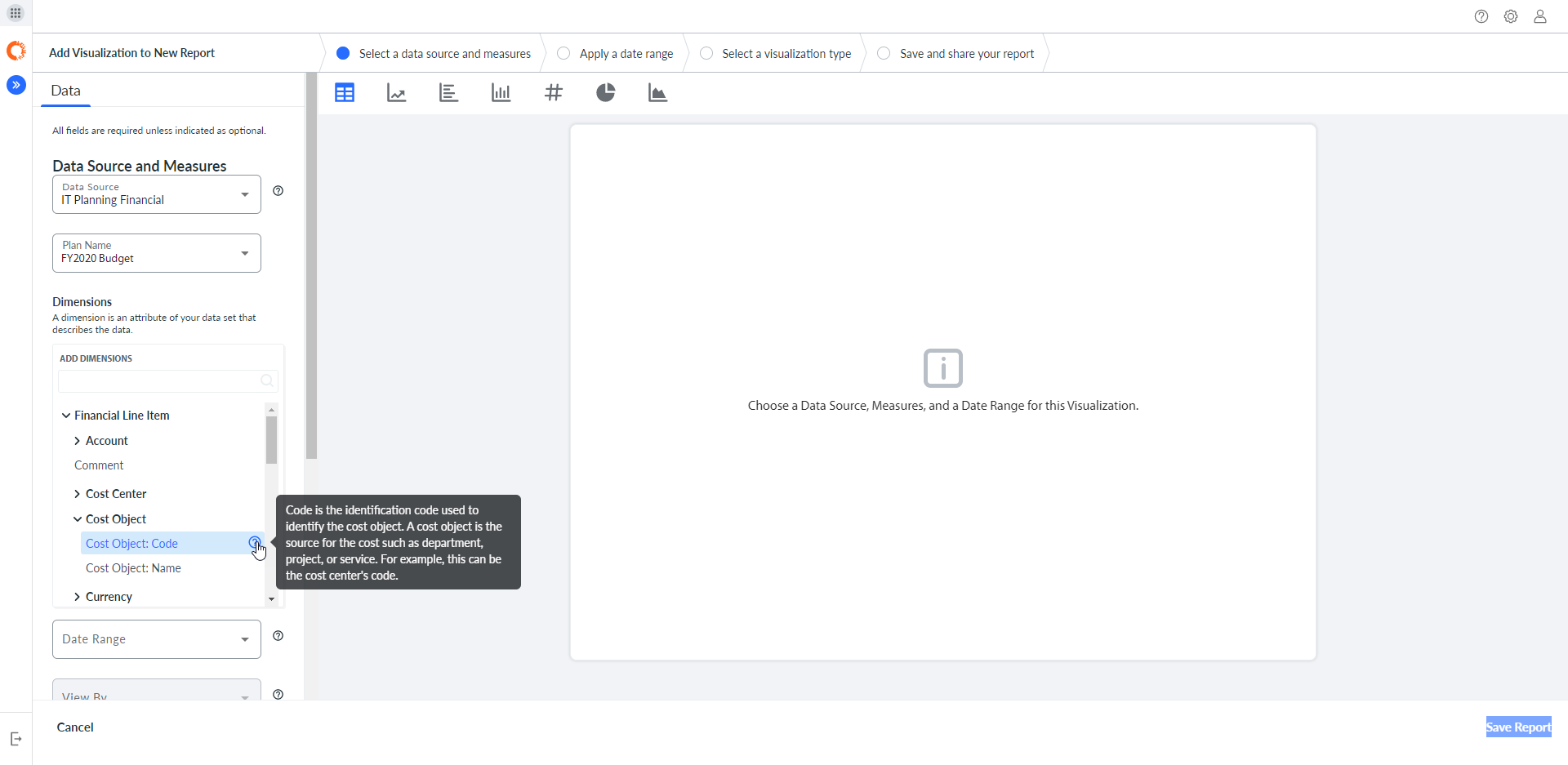Open the help question mark in header

(x=1481, y=16)
